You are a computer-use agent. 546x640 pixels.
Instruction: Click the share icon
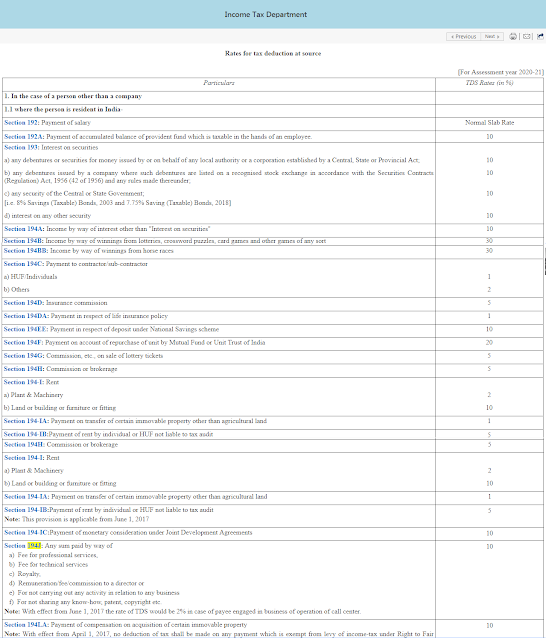coord(540,36)
